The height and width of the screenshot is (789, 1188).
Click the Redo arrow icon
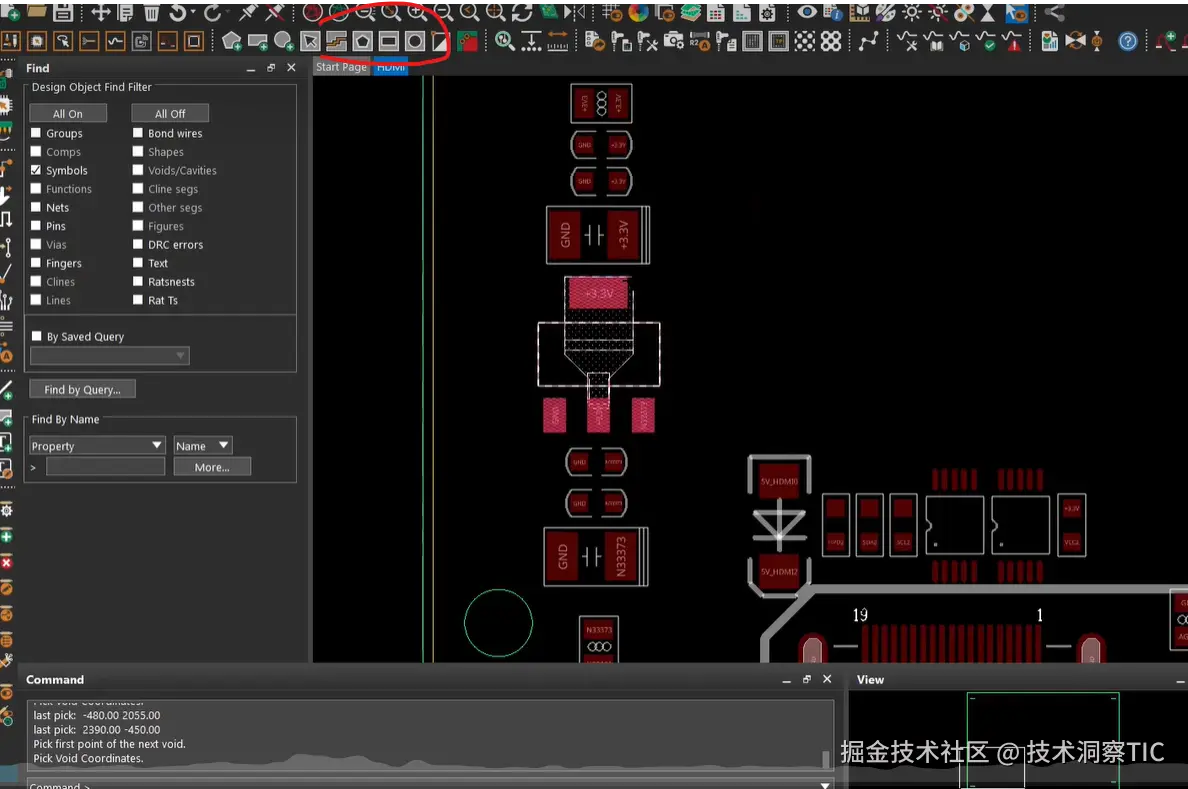pyautogui.click(x=213, y=11)
